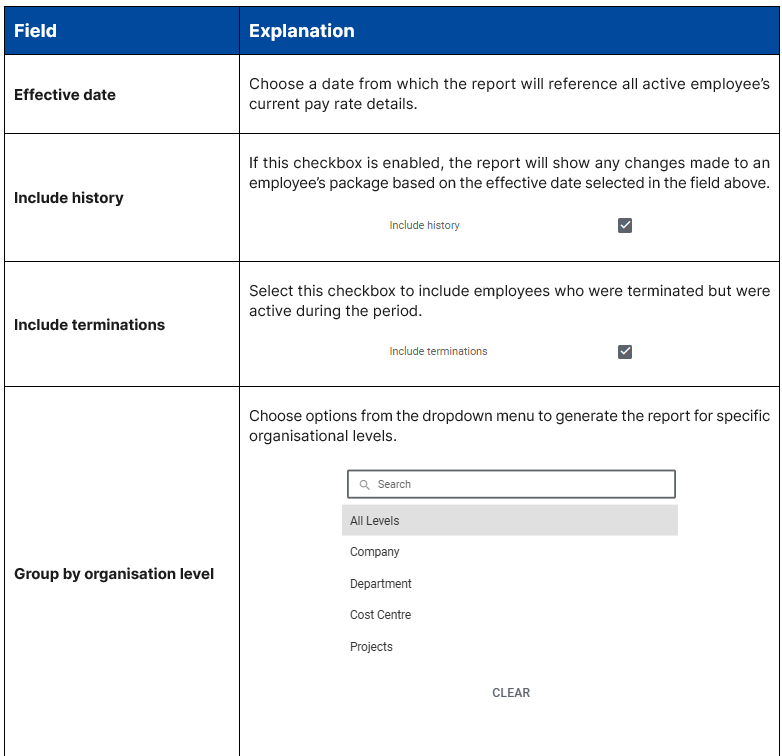The height and width of the screenshot is (756, 782).
Task: Click the small Include terminations label beside the checkbox
Action: click(438, 352)
